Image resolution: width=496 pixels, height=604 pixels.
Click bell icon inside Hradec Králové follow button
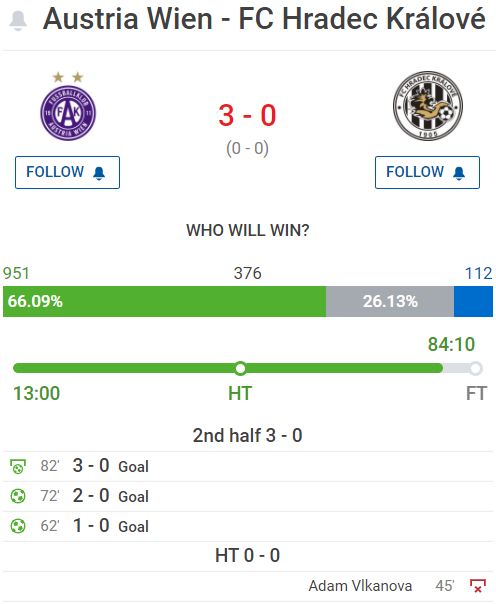[459, 173]
